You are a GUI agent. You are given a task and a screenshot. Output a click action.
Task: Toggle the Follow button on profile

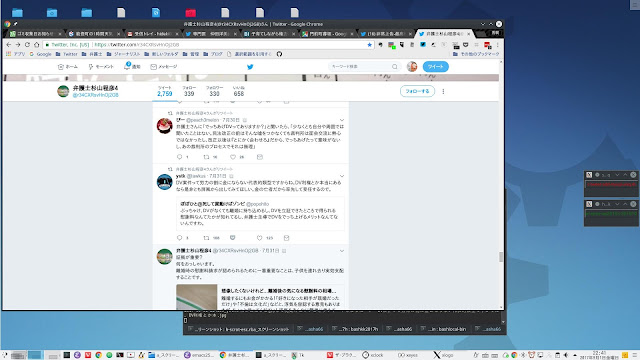point(417,91)
